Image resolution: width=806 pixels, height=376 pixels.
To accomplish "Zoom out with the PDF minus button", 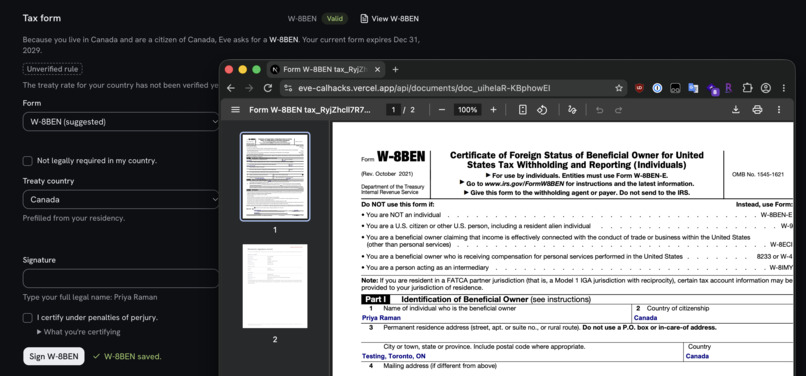I will [442, 110].
